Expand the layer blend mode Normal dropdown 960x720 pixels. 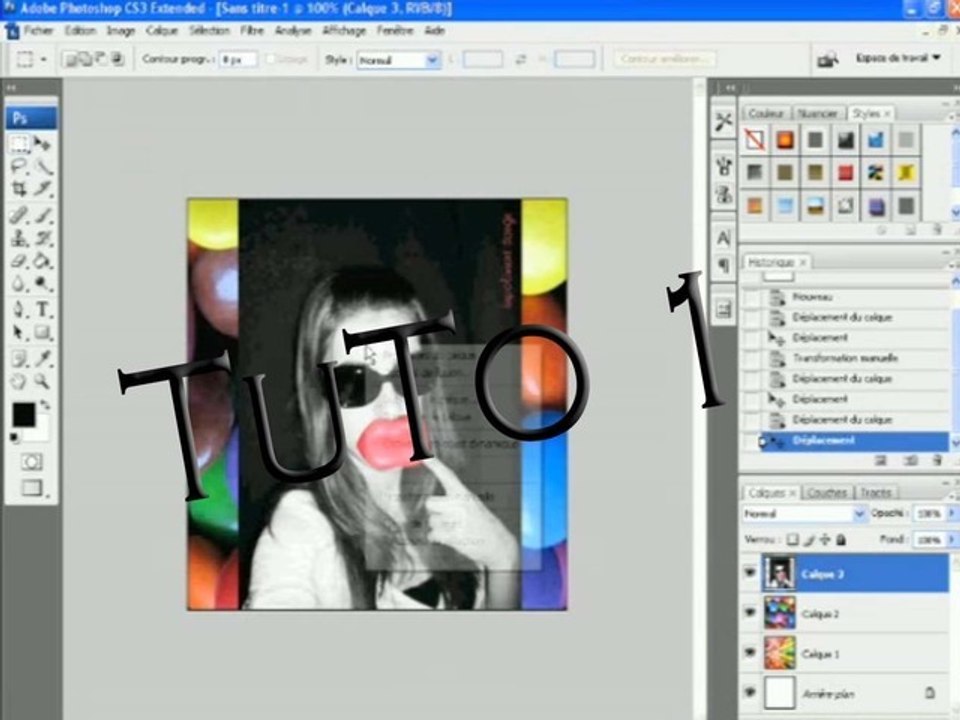click(804, 514)
